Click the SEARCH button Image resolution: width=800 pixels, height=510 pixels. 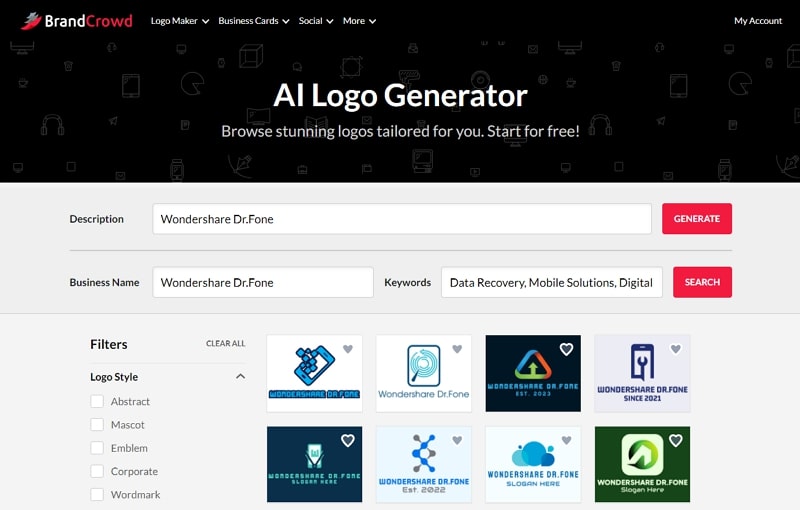702,282
